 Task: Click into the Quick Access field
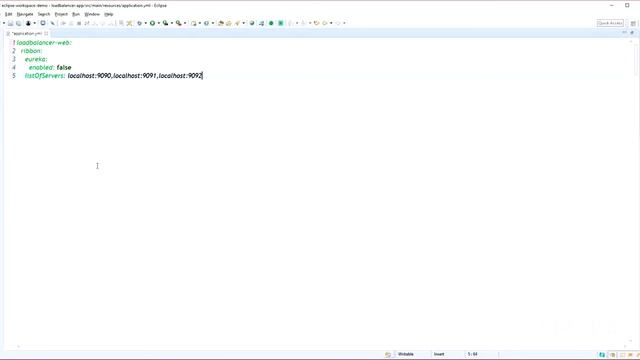(x=610, y=23)
